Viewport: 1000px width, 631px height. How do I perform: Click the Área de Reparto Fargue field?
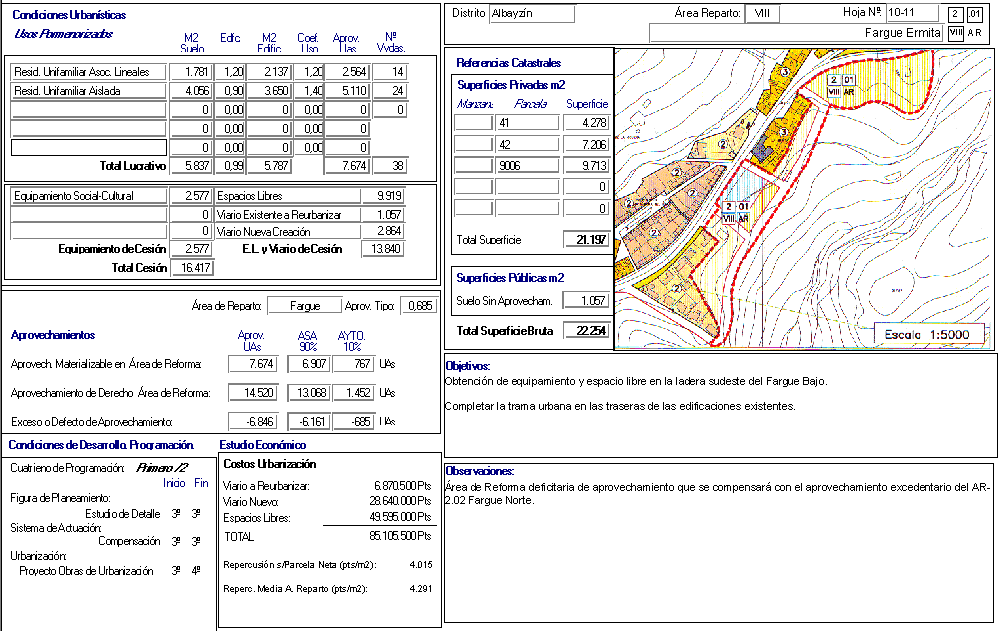[304, 306]
